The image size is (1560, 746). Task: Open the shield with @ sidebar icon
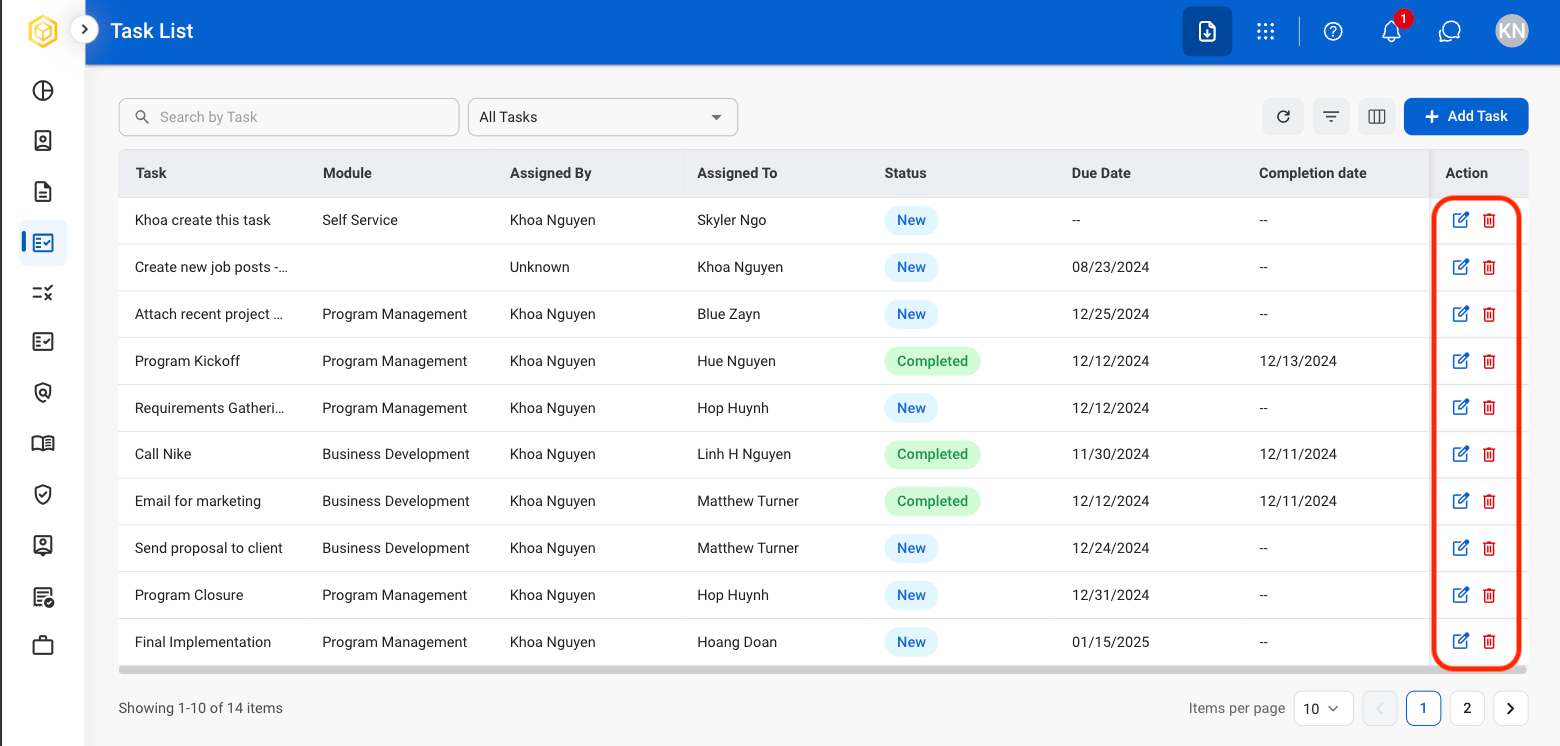(x=43, y=393)
